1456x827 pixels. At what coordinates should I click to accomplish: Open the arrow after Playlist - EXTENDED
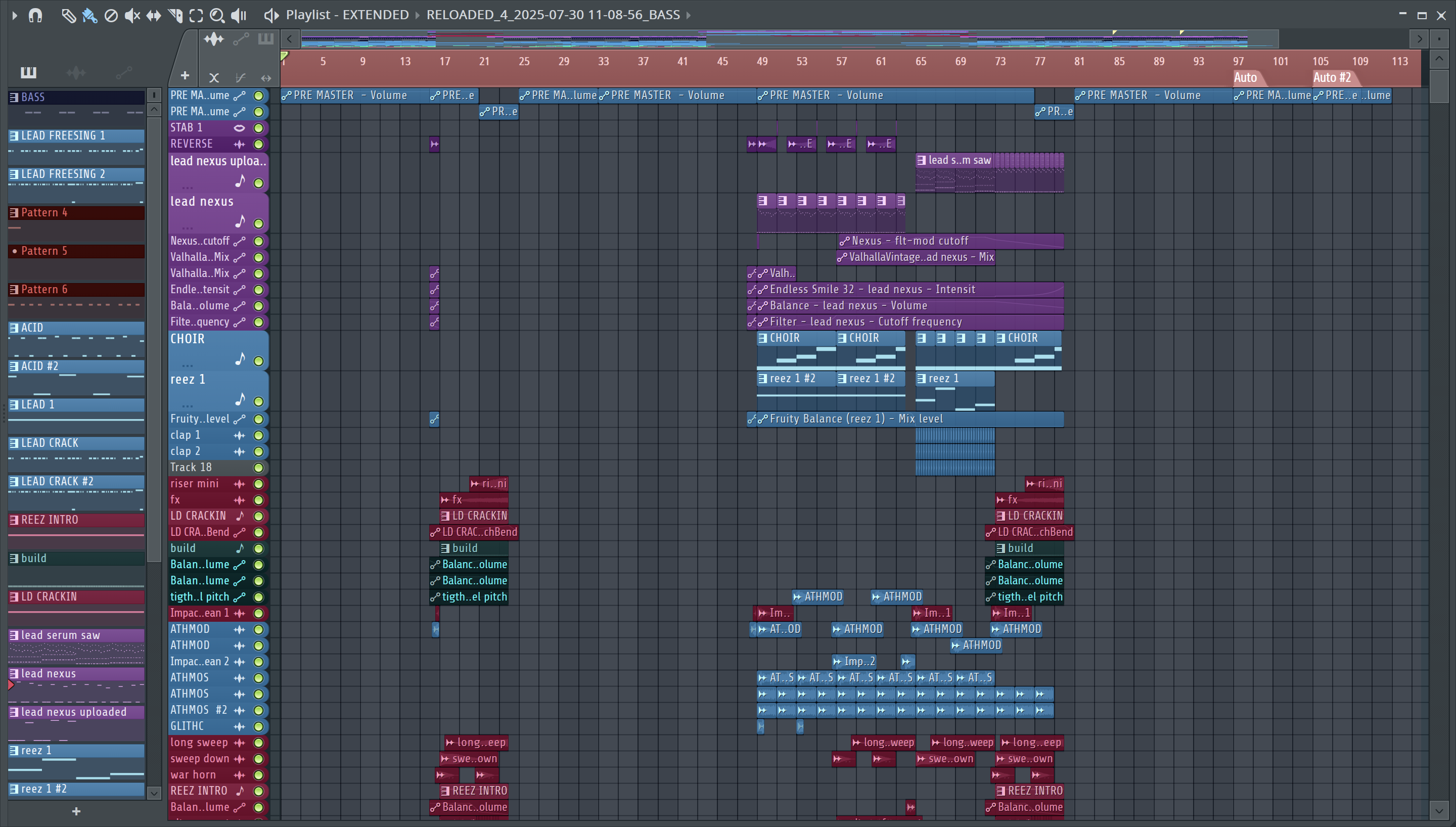pos(418,15)
